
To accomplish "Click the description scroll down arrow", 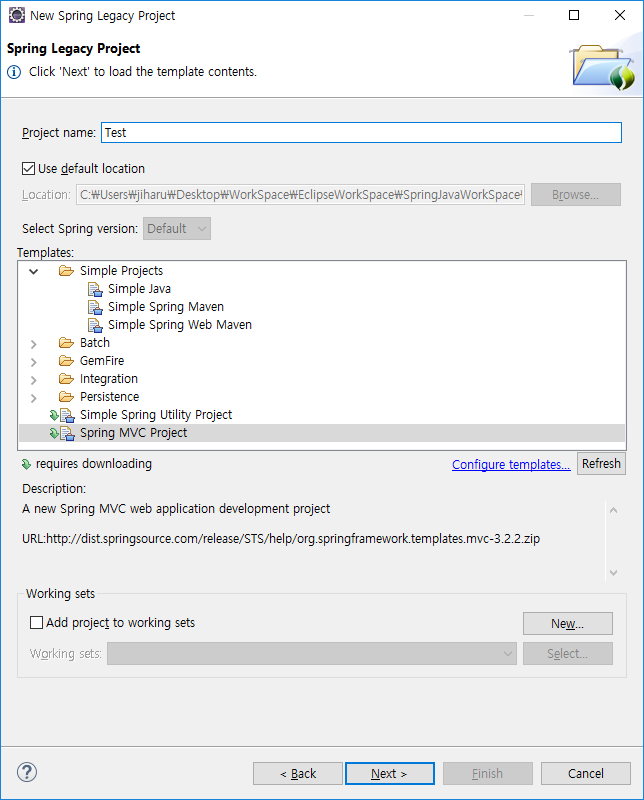I will point(613,572).
